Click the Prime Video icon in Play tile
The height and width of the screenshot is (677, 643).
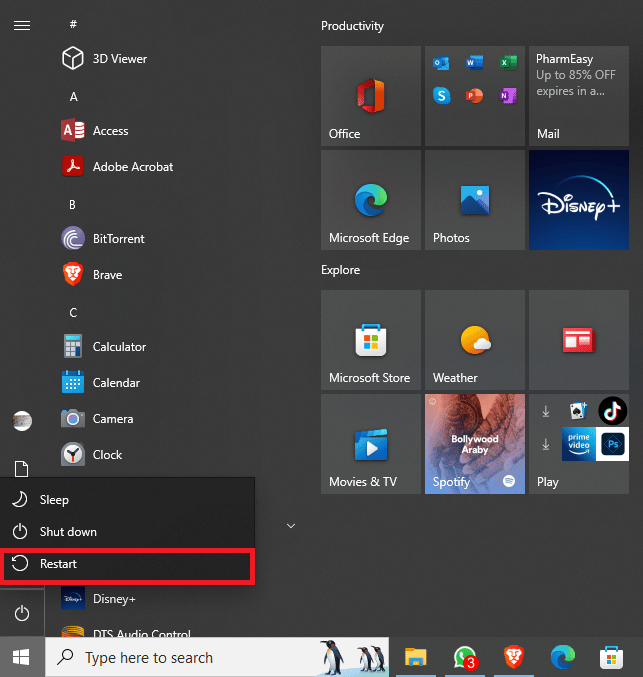[579, 444]
